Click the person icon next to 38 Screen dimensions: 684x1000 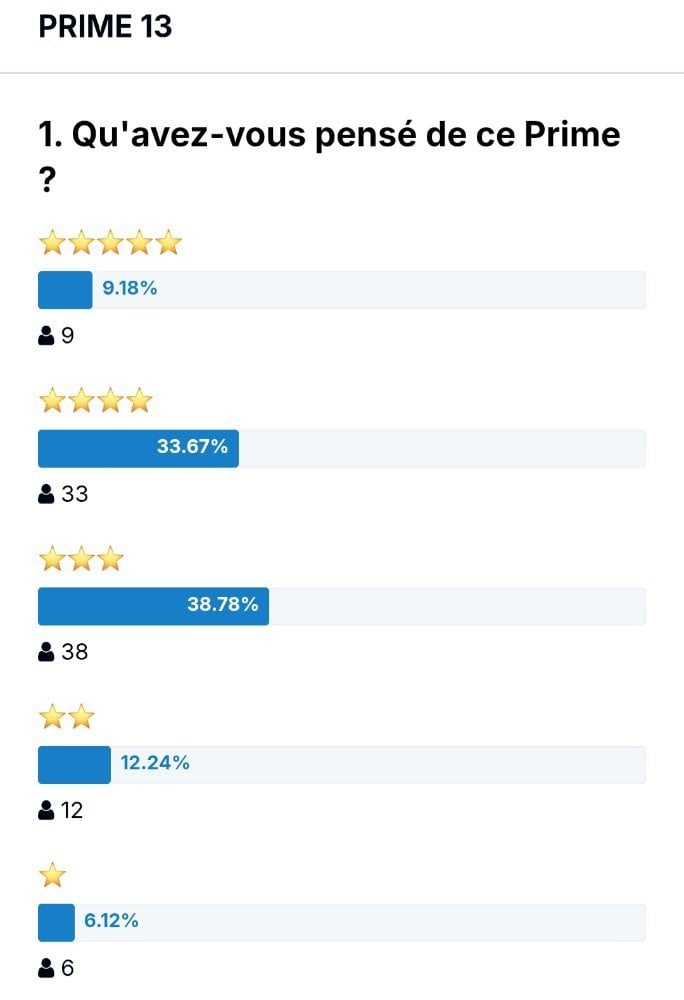click(46, 652)
